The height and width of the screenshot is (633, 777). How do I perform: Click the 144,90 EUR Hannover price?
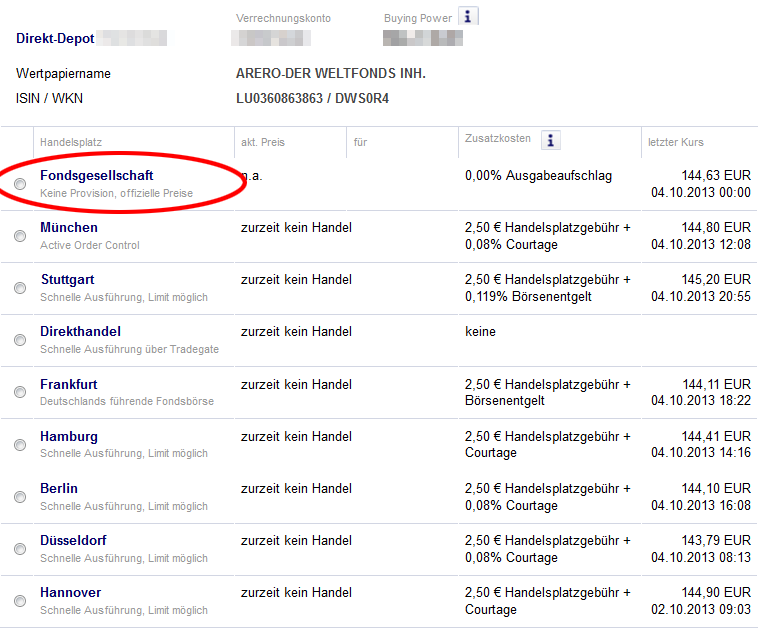[716, 593]
